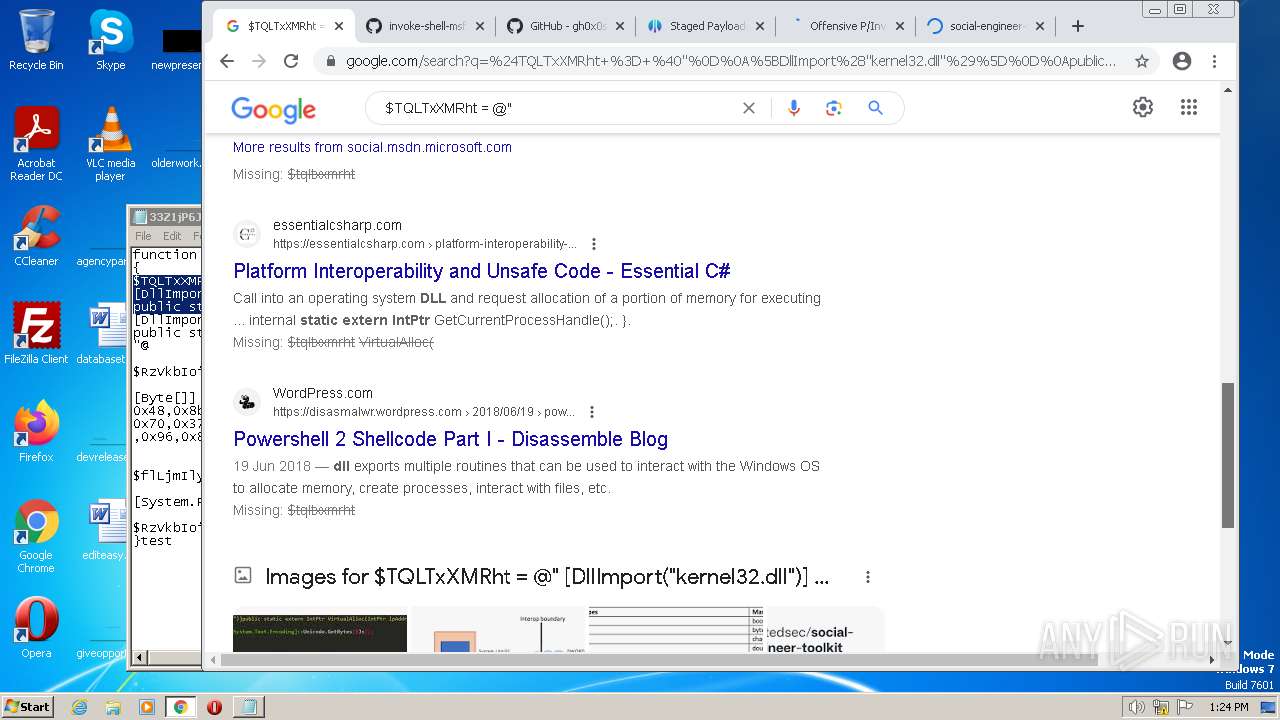Open Images for $TQLTxXMRht heading
Viewport: 1280px width, 720px height.
point(547,577)
